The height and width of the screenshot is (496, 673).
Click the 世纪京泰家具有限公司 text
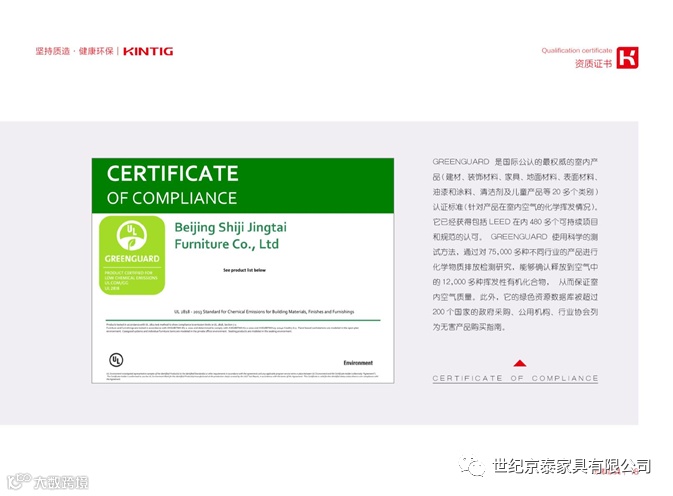coord(572,466)
